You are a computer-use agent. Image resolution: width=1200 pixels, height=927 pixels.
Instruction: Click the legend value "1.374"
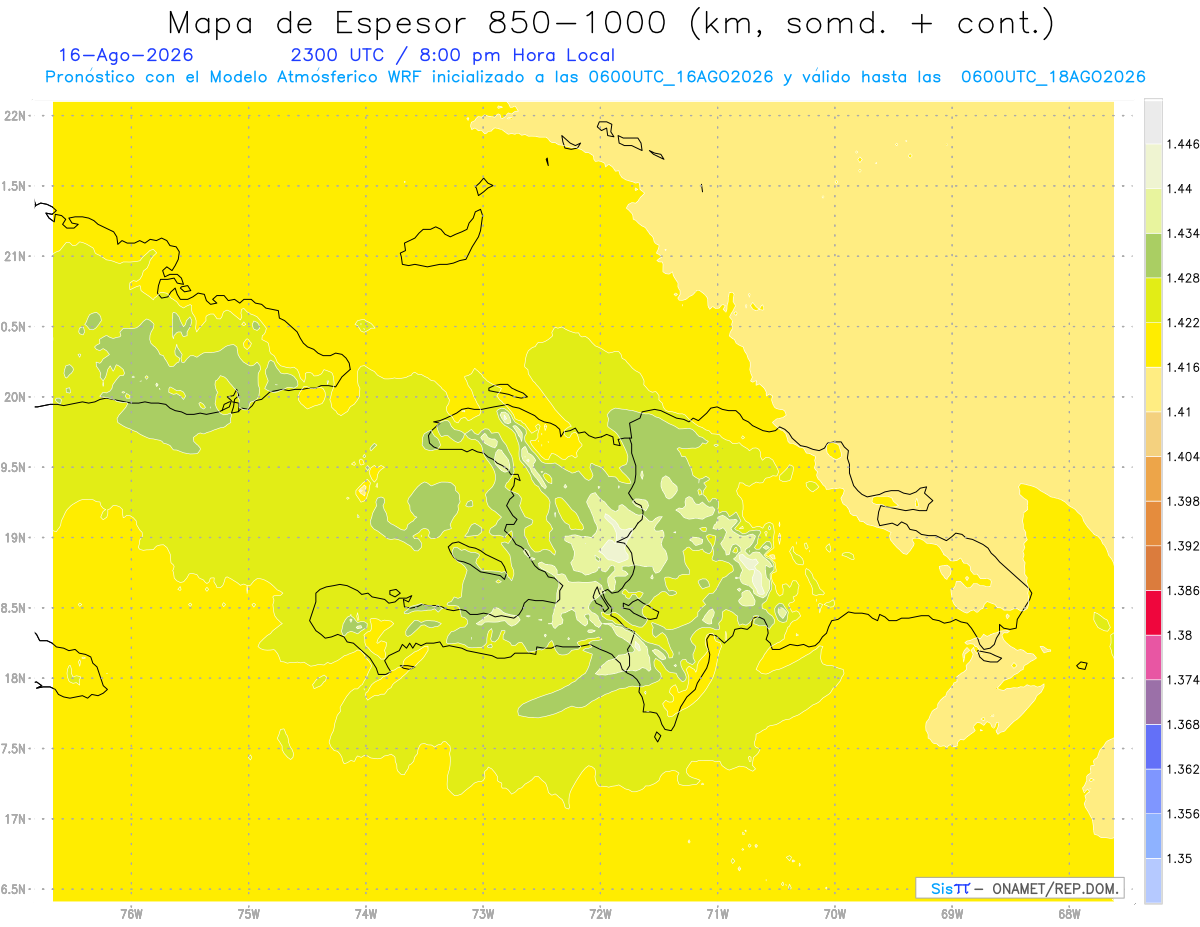coord(1182,680)
